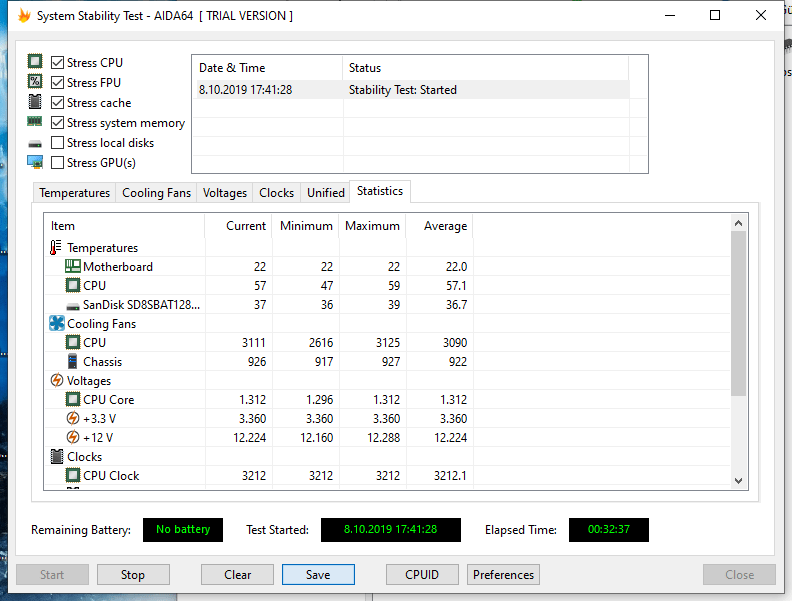Click the Date & Time column header
Image resolution: width=792 pixels, height=601 pixels.
[267, 68]
